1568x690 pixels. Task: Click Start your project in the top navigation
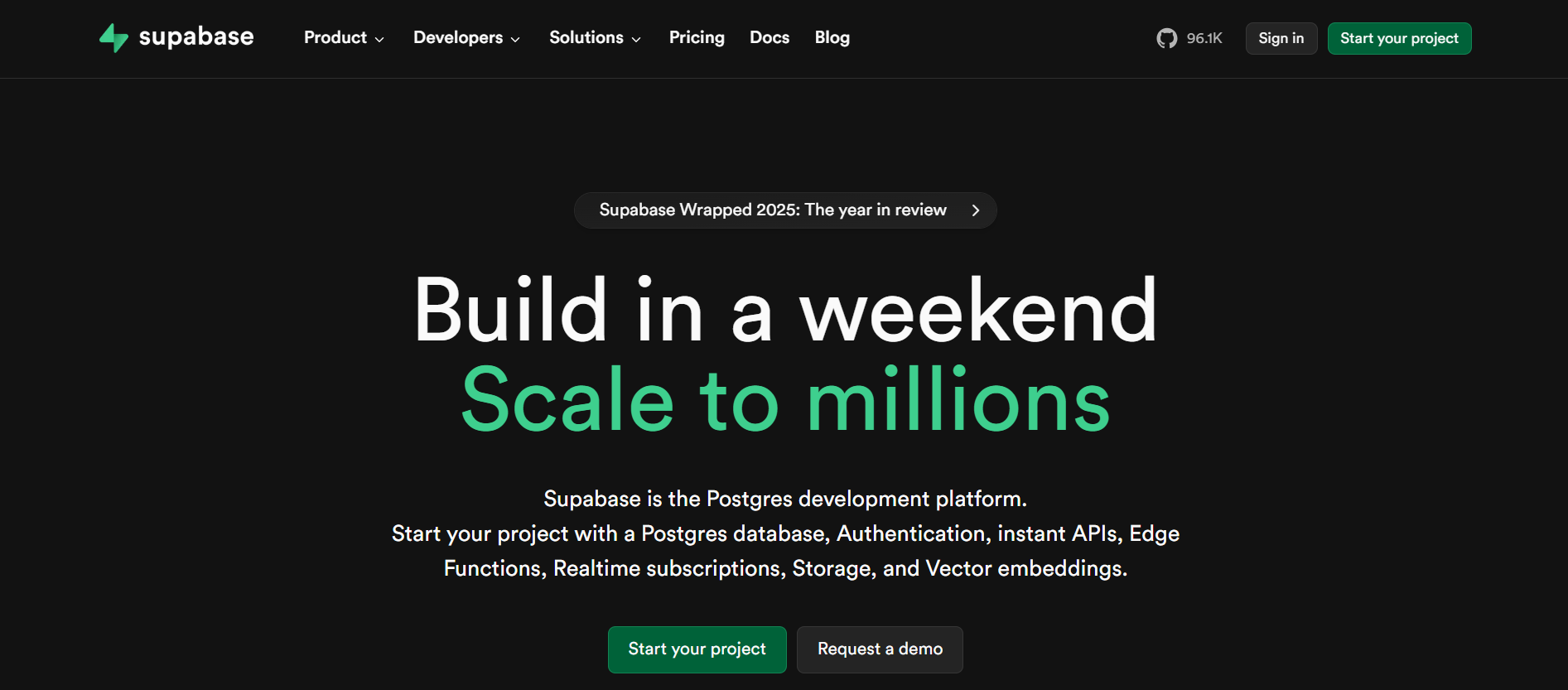[1399, 38]
